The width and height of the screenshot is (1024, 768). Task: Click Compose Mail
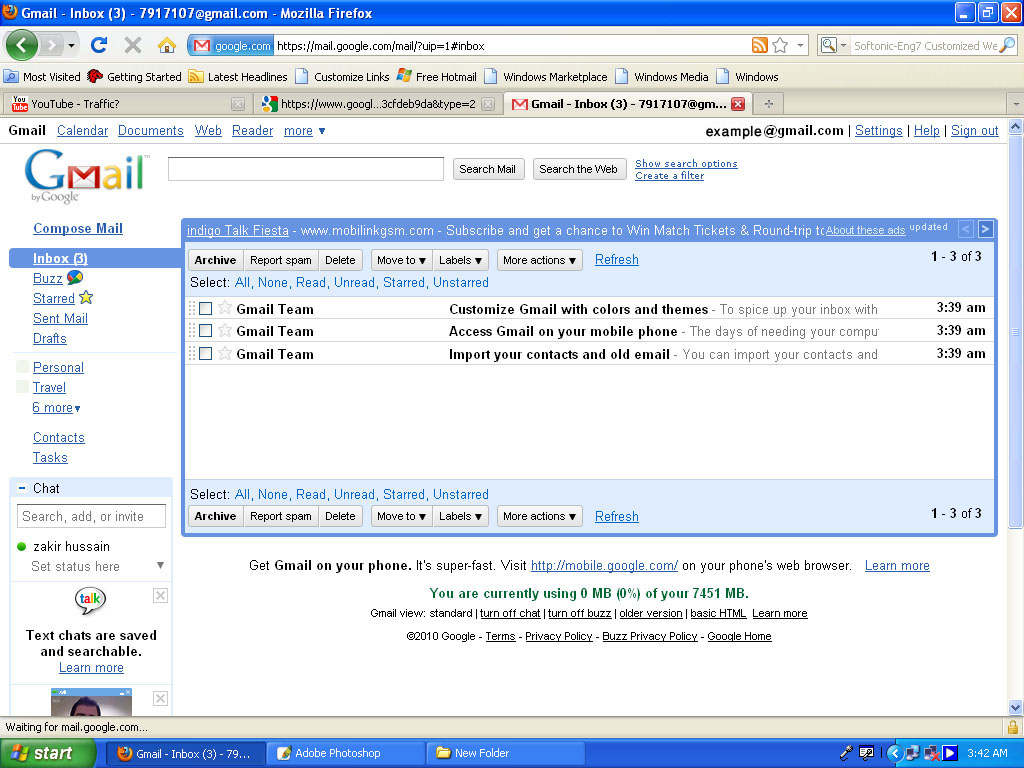coord(78,228)
